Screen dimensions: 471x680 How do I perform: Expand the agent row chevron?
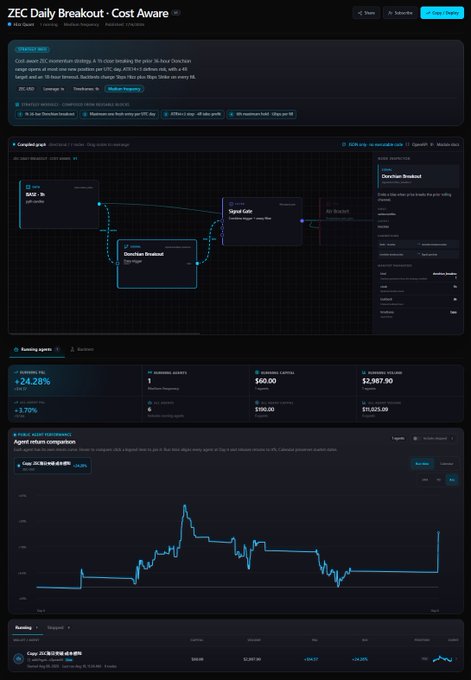point(456,659)
